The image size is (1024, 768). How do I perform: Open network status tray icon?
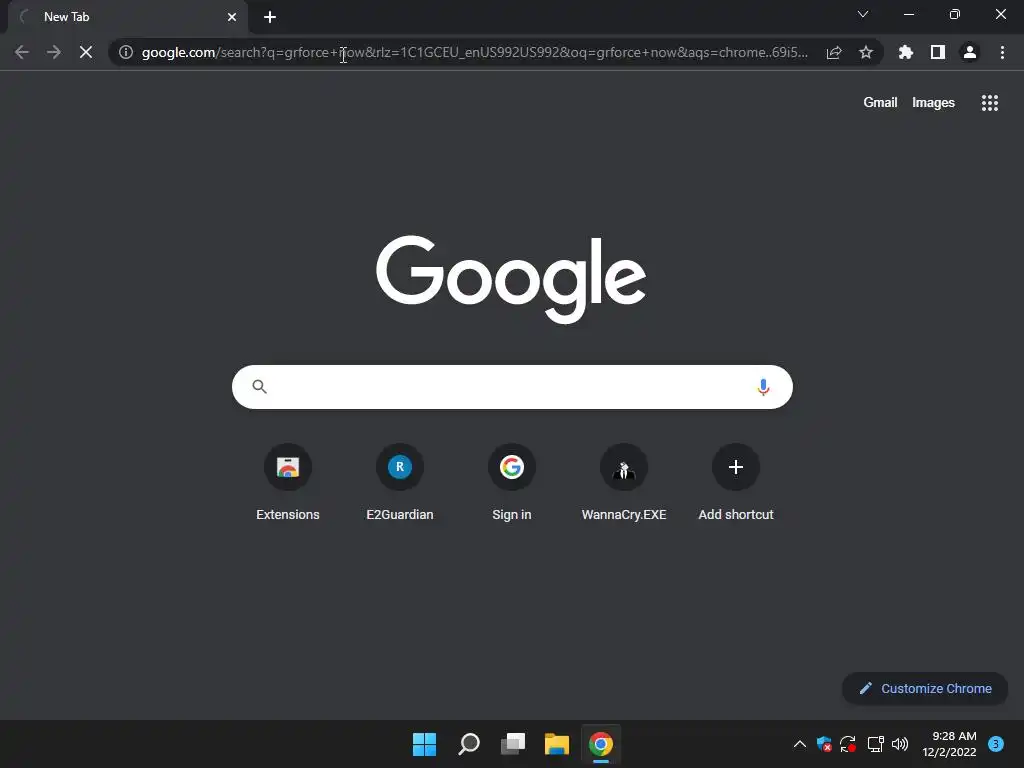coord(875,744)
